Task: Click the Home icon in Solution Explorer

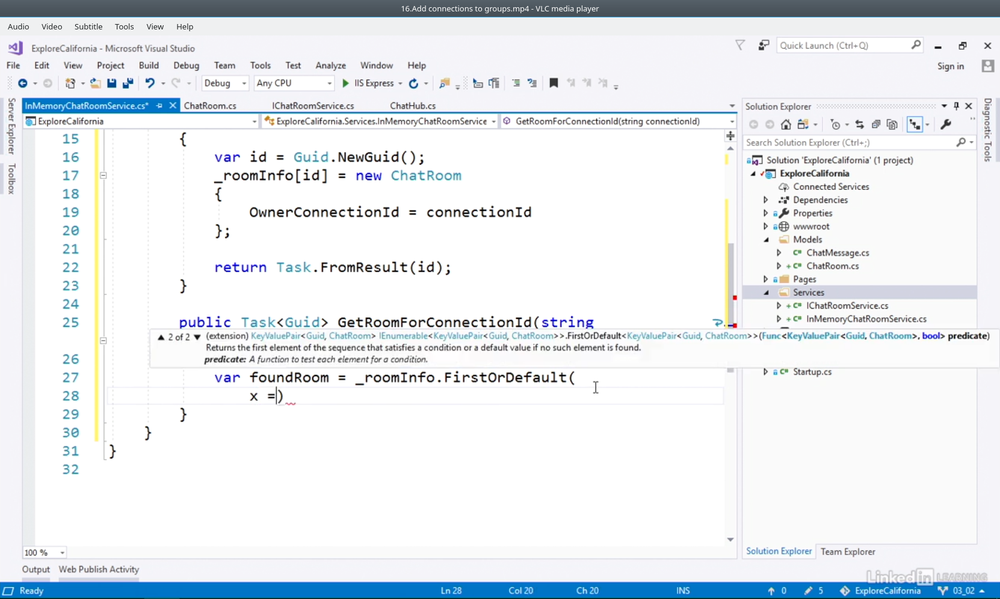Action: tap(786, 125)
